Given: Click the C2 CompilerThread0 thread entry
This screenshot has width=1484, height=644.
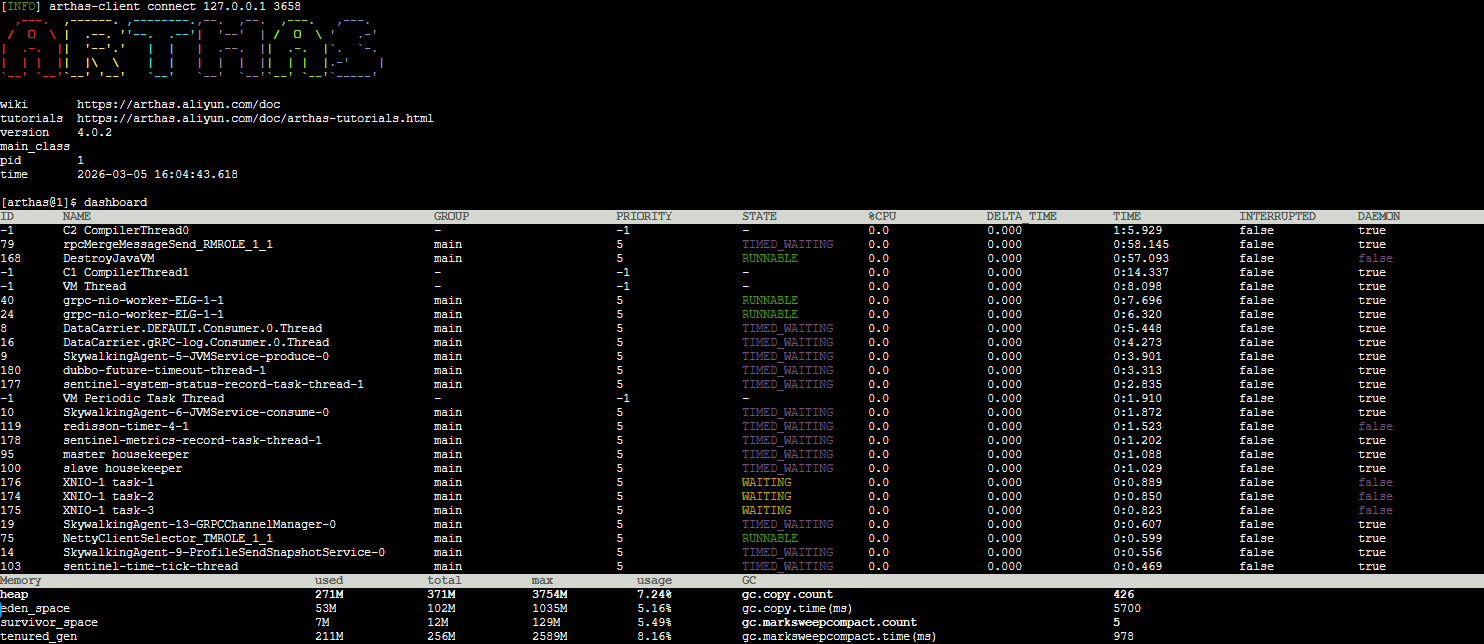Looking at the screenshot, I should [125, 230].
